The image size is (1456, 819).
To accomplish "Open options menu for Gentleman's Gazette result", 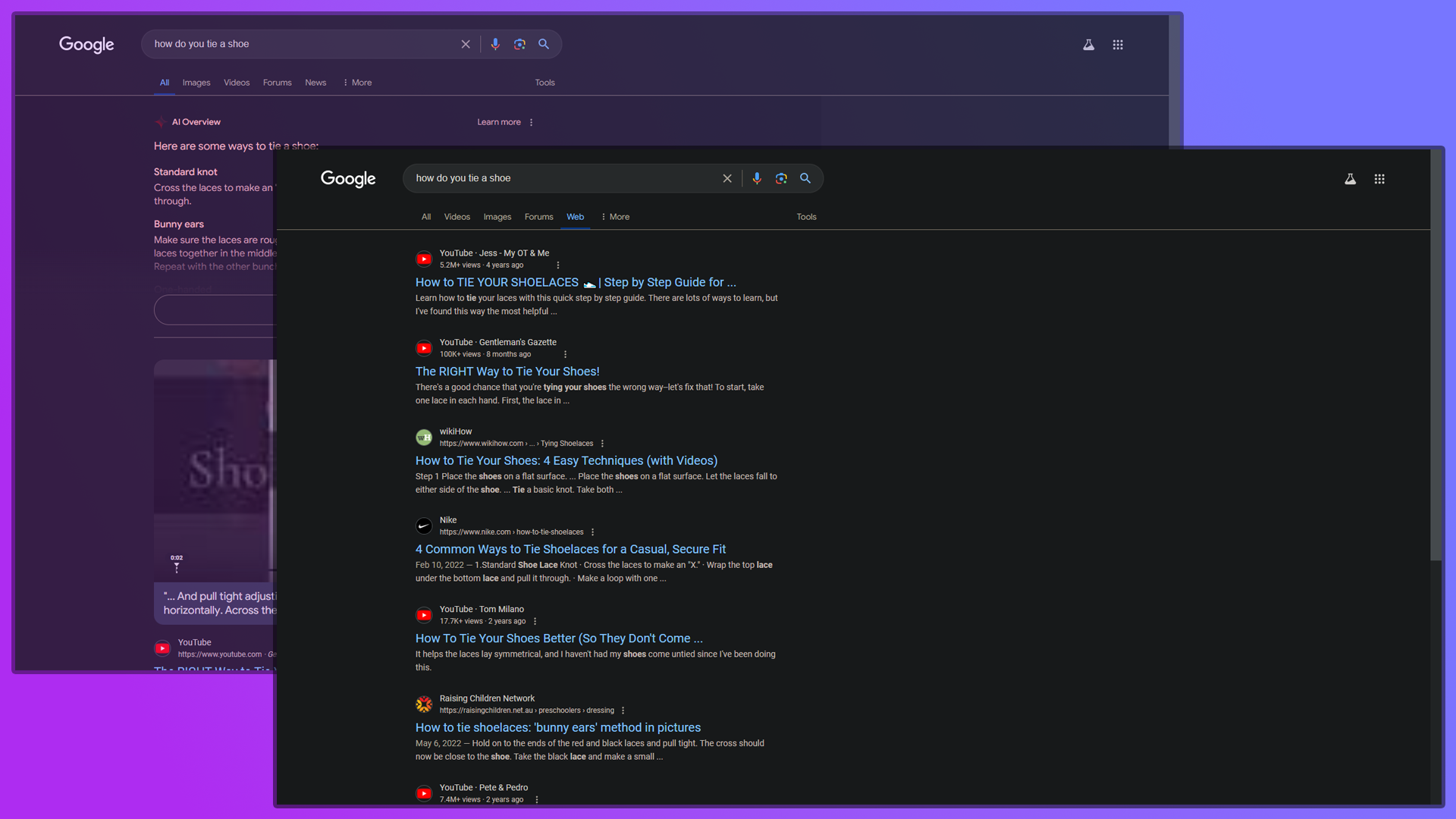I will (x=565, y=354).
